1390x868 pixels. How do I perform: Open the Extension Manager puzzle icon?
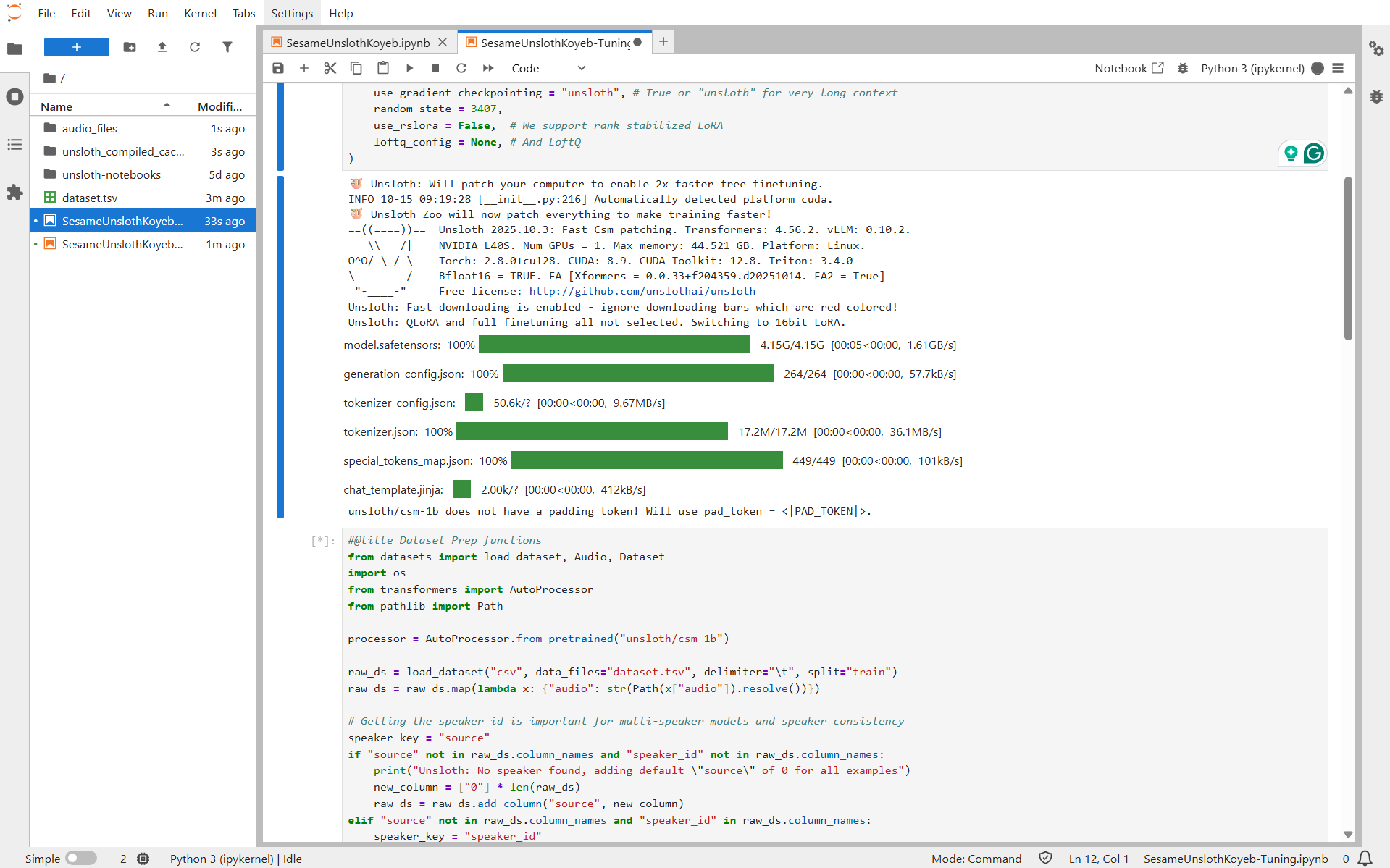14,192
